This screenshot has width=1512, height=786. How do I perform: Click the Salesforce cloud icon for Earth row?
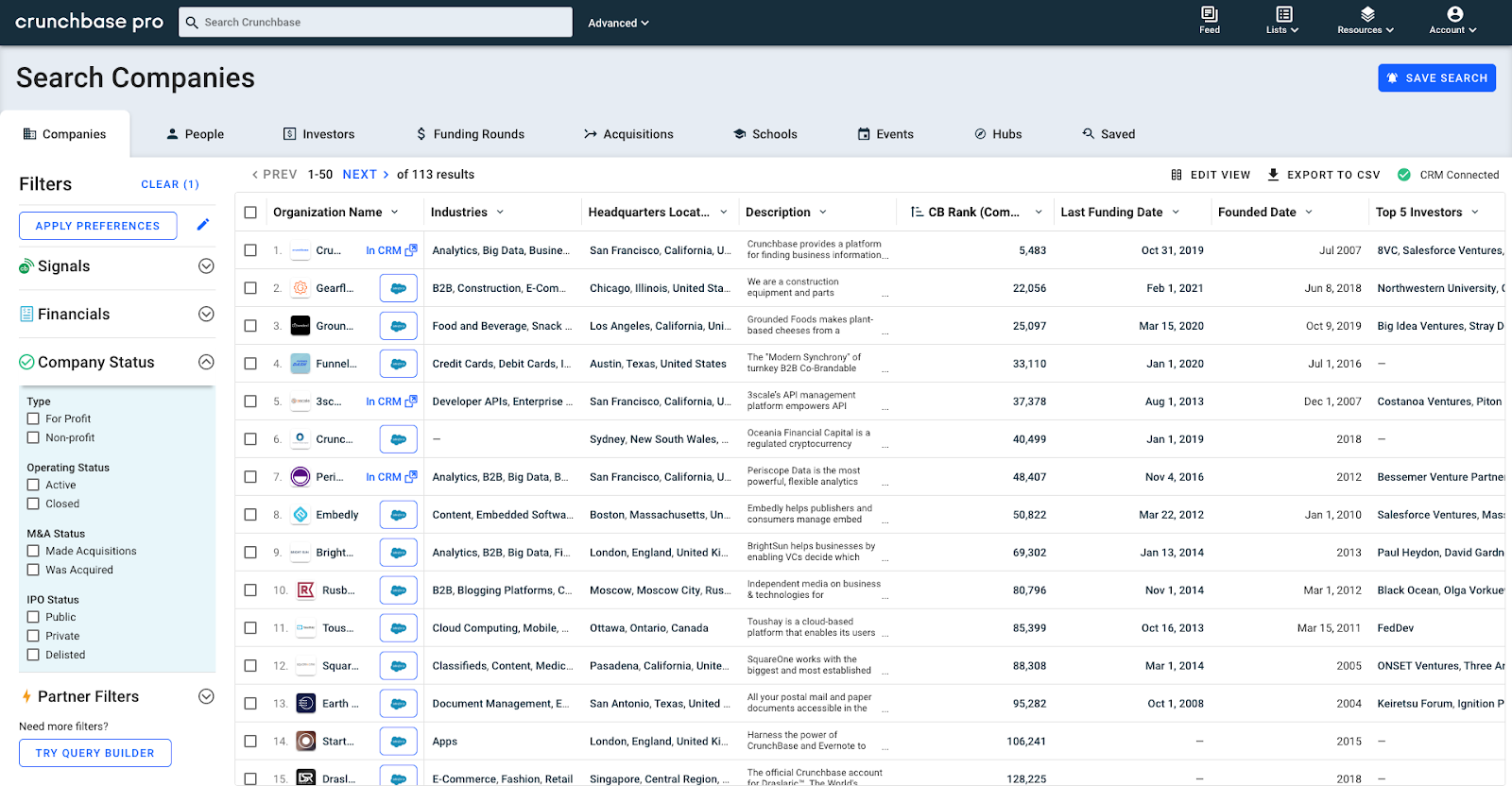click(399, 704)
